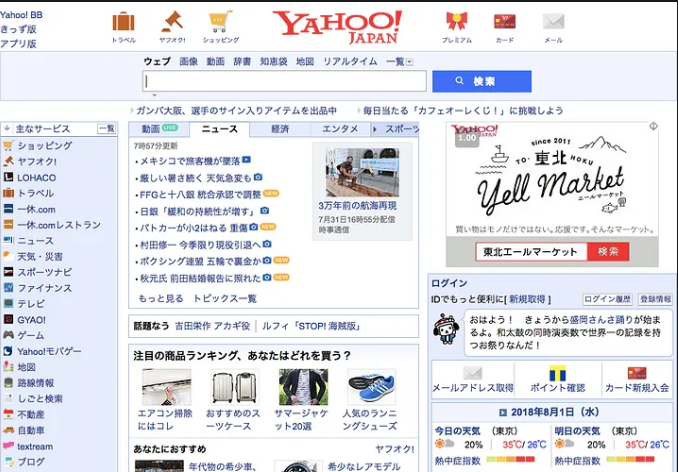Open the エアコン掃除 product thumbnail
This screenshot has width=678, height=472.
[166, 387]
